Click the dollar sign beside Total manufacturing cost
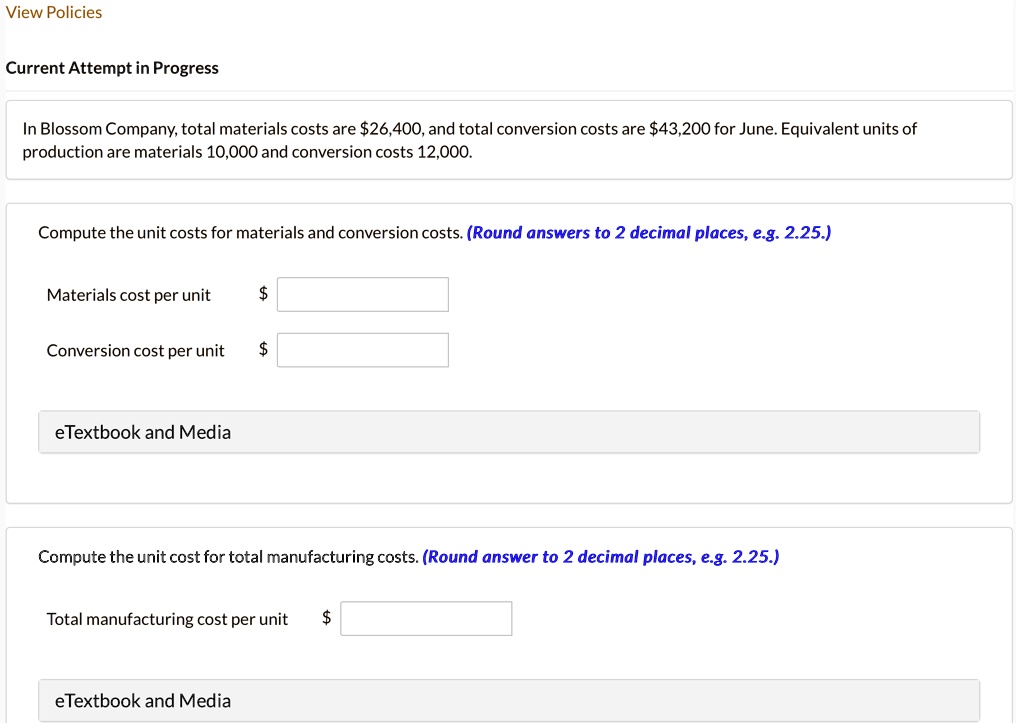 (x=324, y=618)
